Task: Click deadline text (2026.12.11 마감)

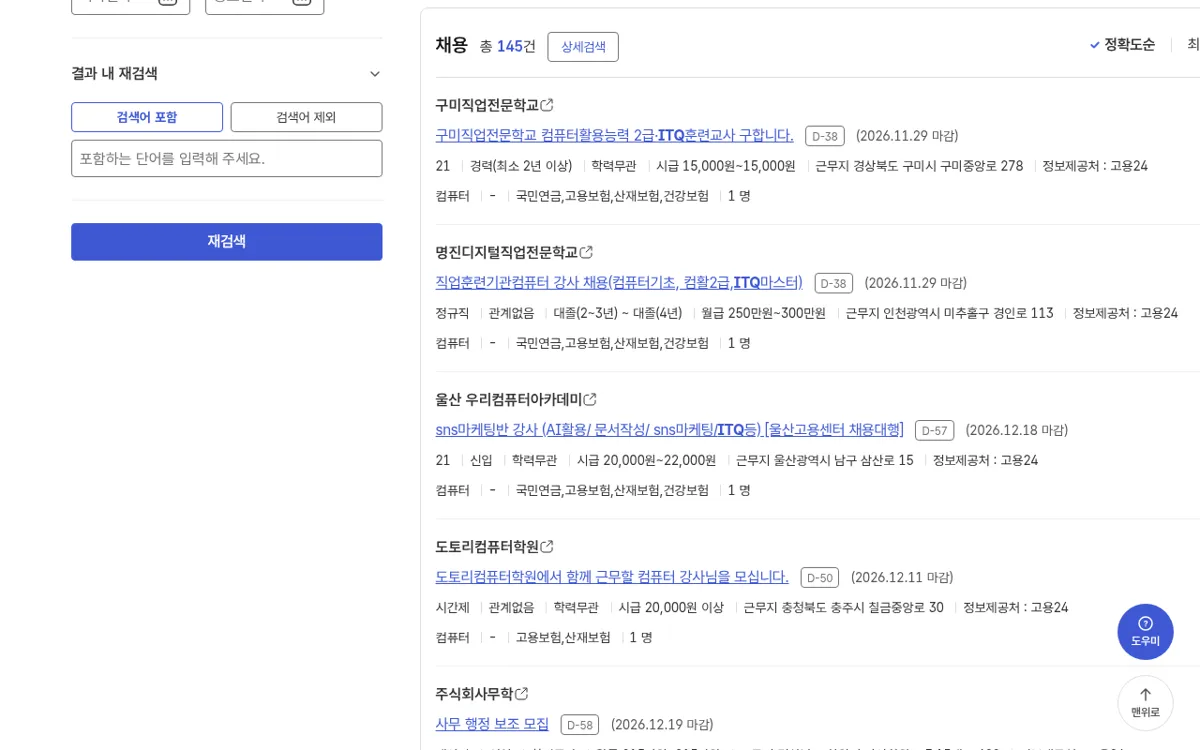Action: point(902,577)
